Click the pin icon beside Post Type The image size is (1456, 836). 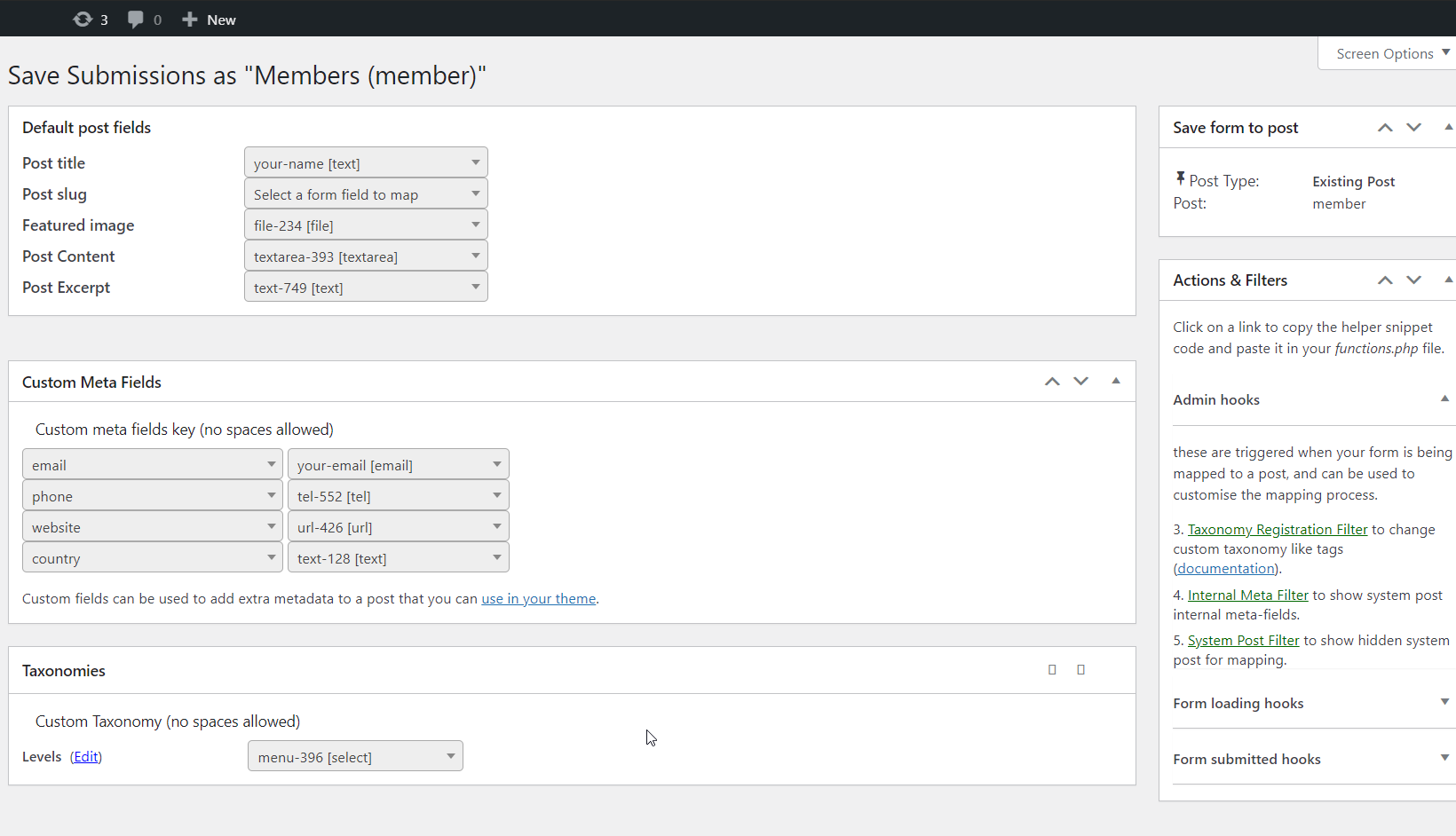(x=1180, y=177)
